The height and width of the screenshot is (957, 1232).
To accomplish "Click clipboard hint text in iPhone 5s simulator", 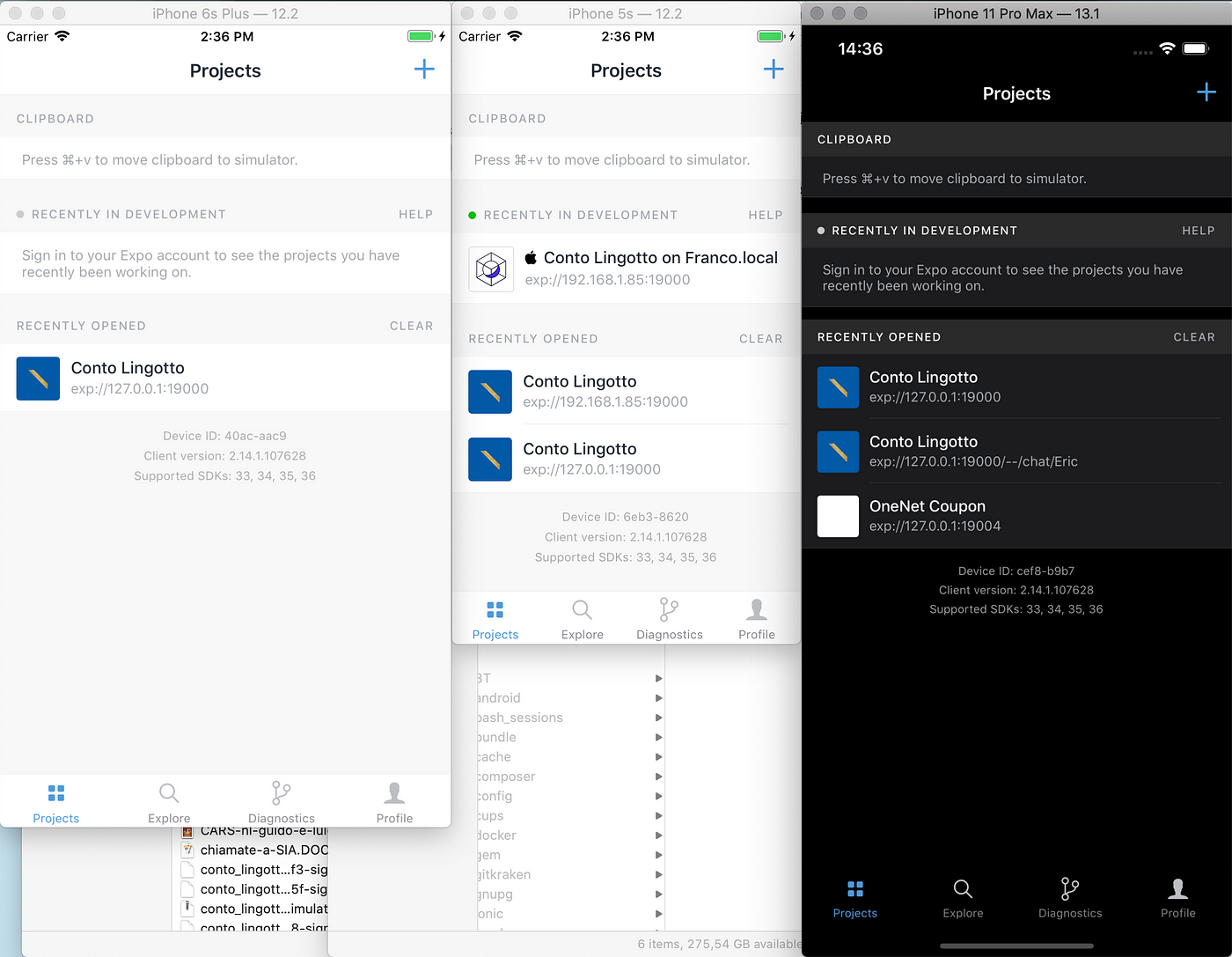I will coord(612,160).
